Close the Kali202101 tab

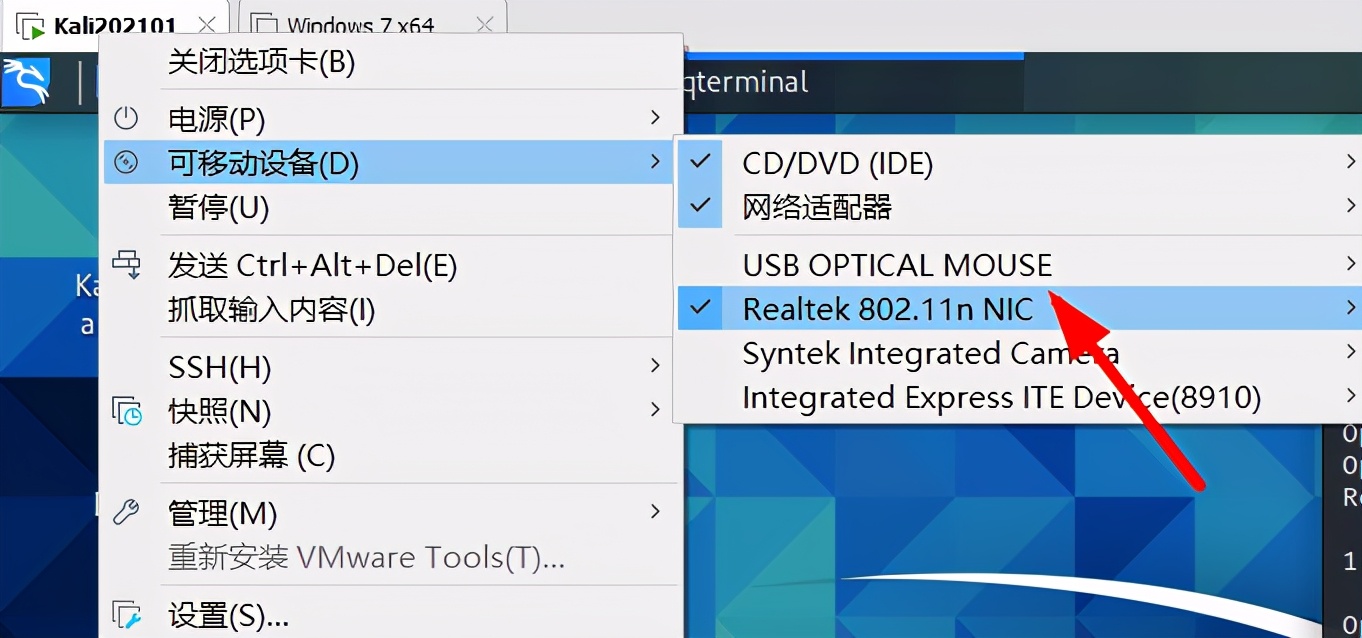tap(207, 25)
